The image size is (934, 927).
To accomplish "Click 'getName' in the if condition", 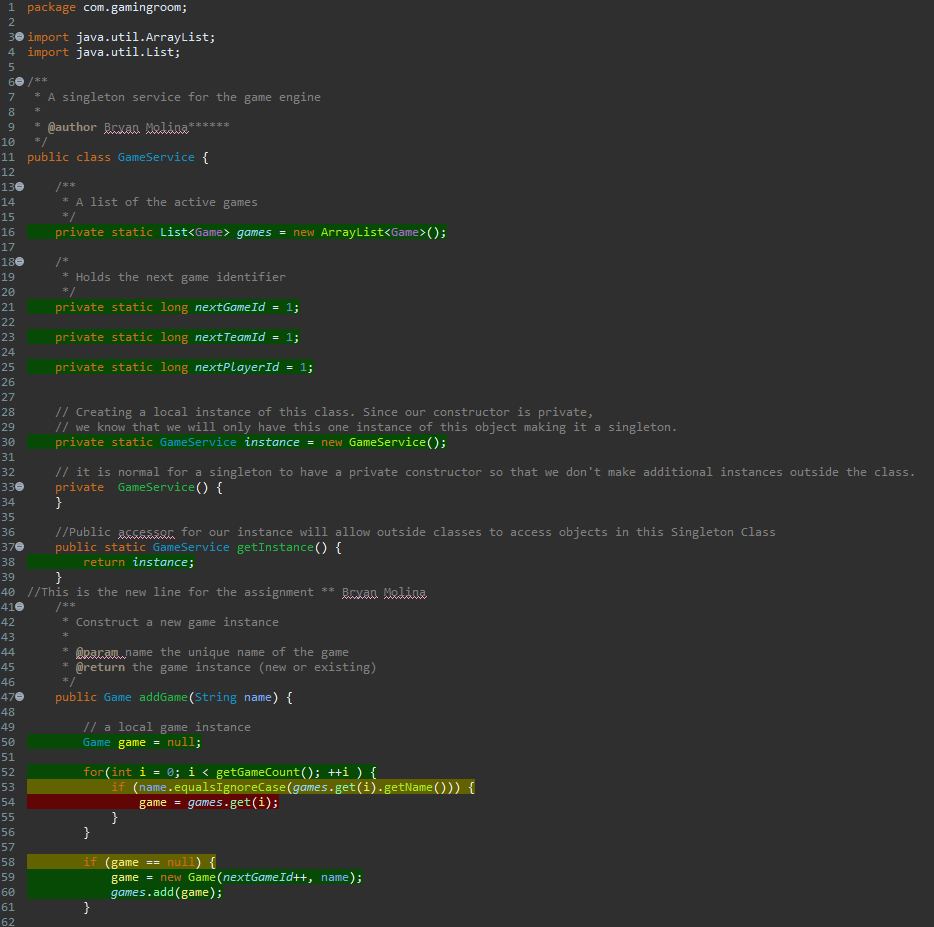I will [x=409, y=787].
